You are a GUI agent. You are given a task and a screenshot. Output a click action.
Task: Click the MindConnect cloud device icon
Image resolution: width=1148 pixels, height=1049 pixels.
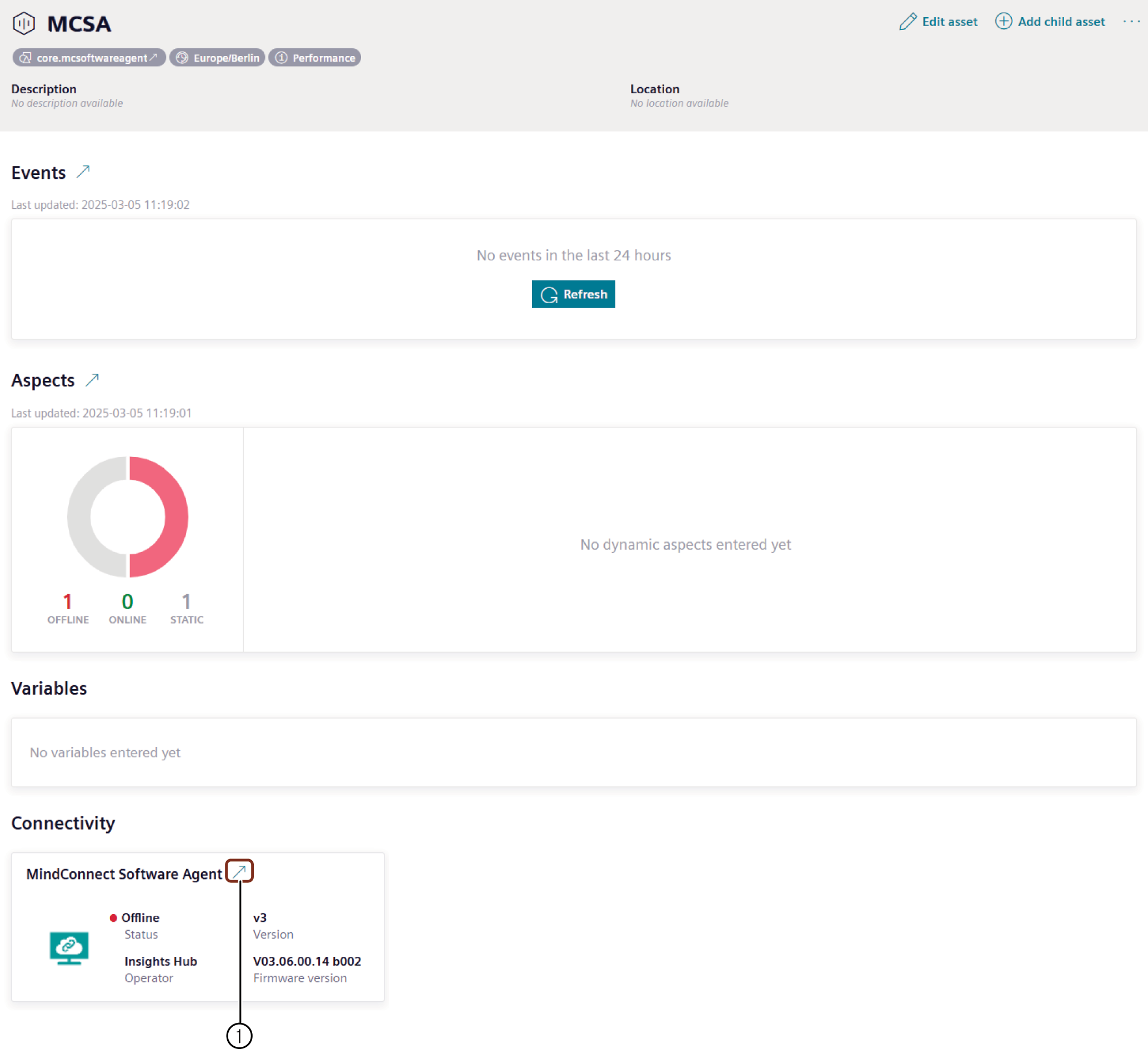pyautogui.click(x=69, y=947)
